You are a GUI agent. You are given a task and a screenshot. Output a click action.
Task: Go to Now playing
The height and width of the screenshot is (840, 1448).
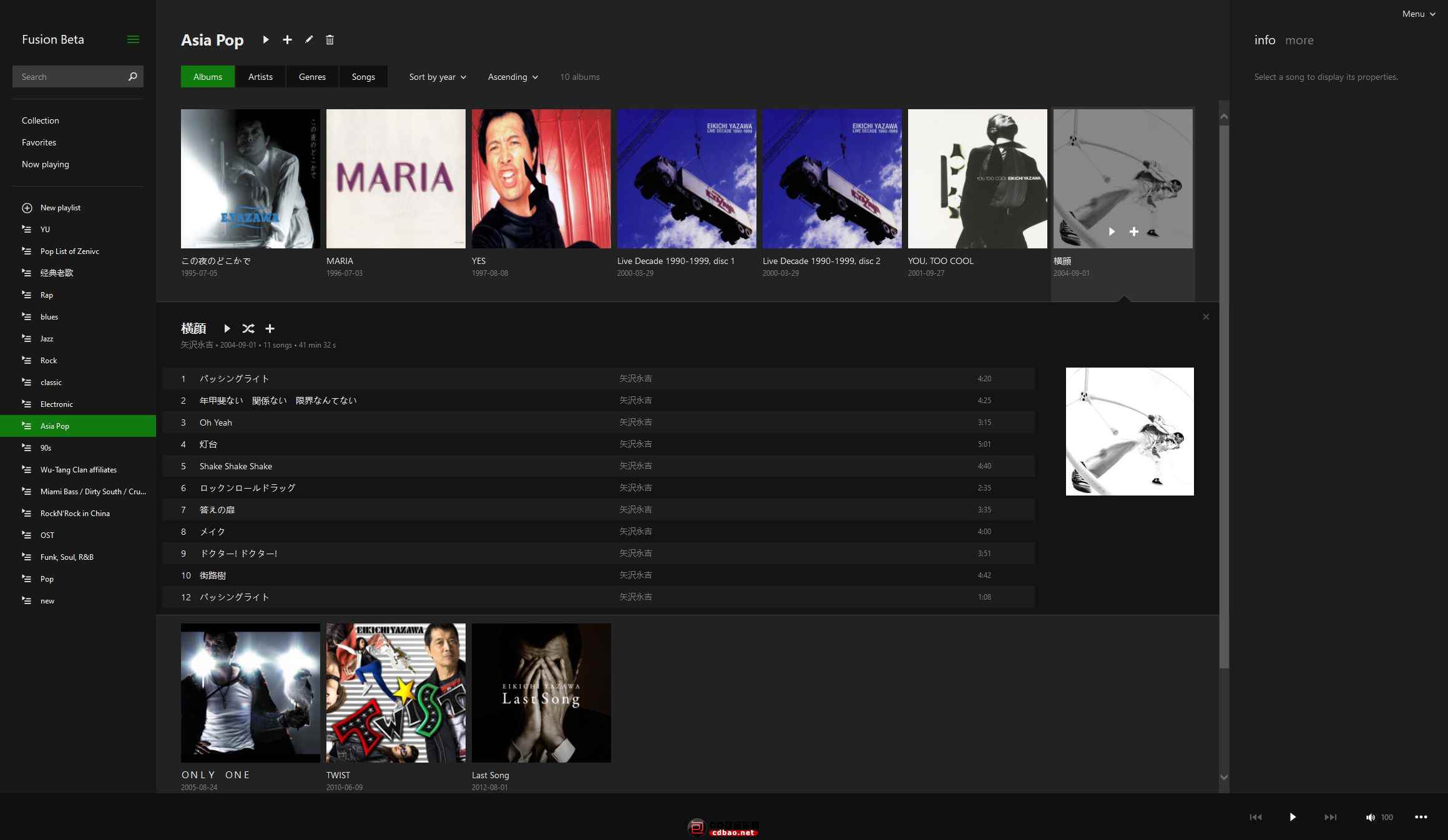coord(46,164)
